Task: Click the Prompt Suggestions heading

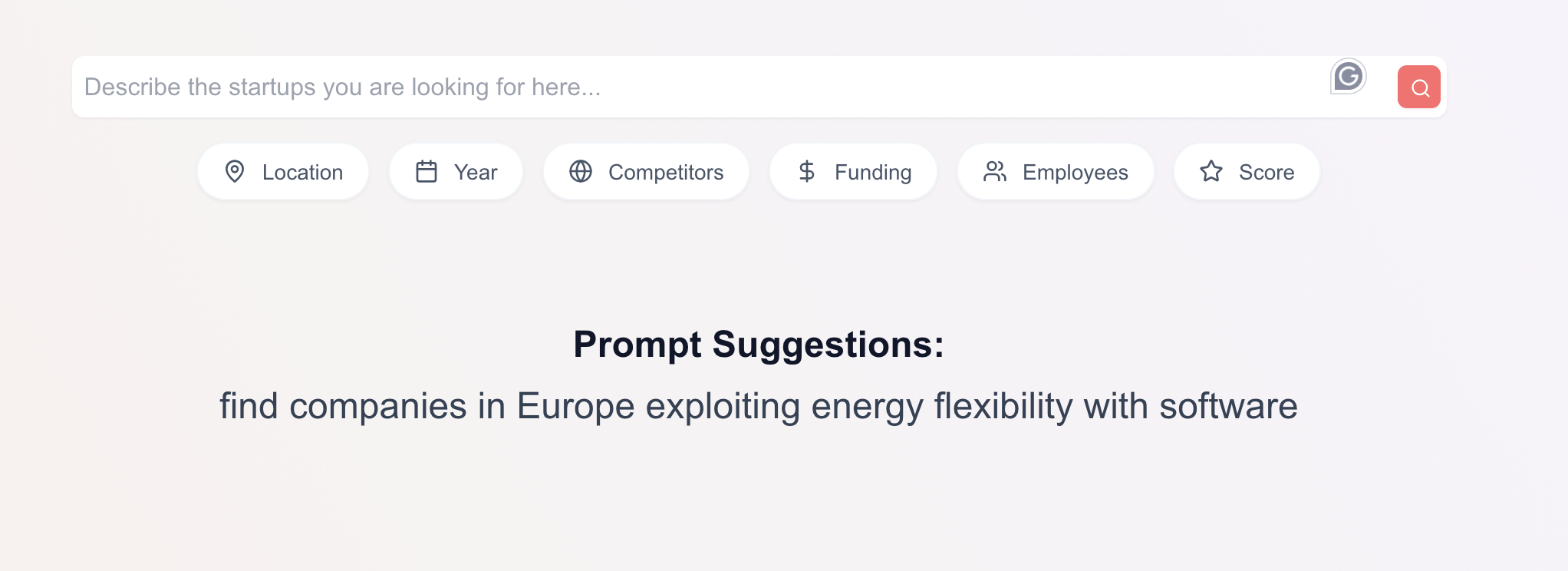Action: (x=759, y=344)
